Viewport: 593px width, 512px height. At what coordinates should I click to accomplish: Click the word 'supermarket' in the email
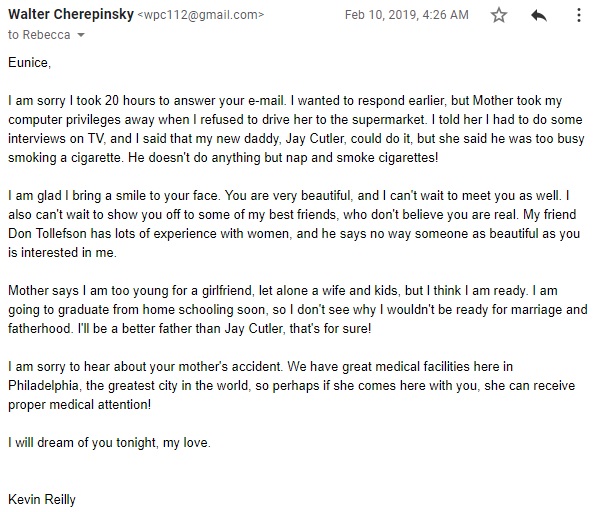point(388,120)
